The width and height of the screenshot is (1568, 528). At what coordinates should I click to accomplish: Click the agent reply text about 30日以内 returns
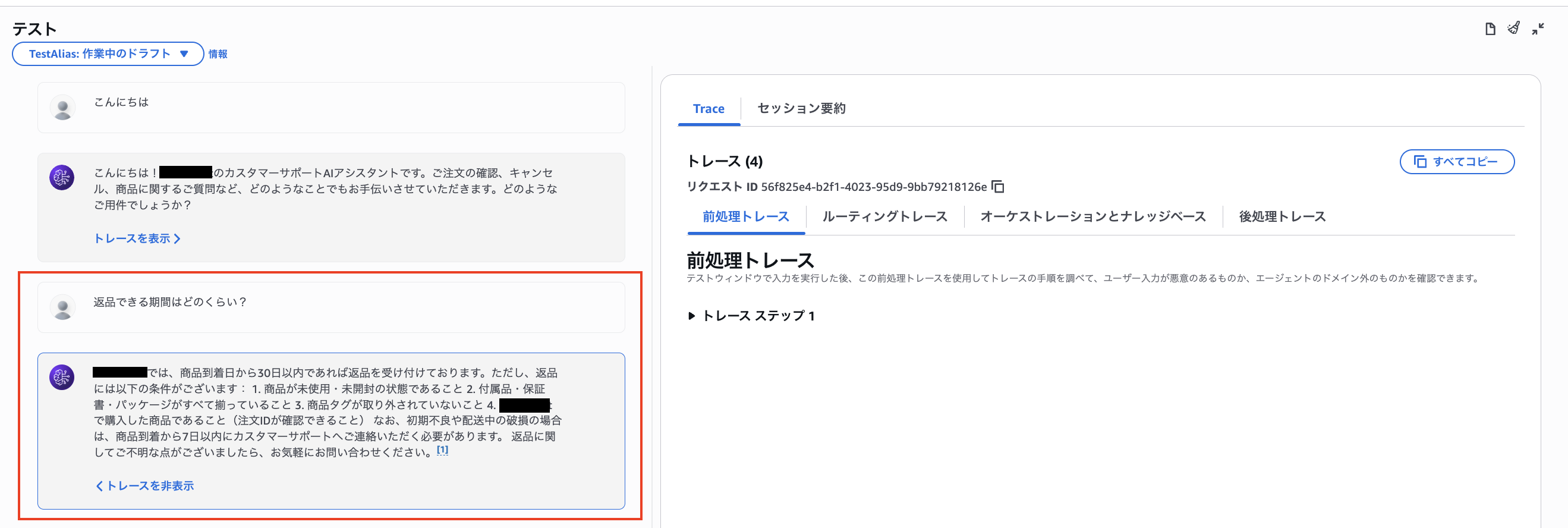click(328, 412)
